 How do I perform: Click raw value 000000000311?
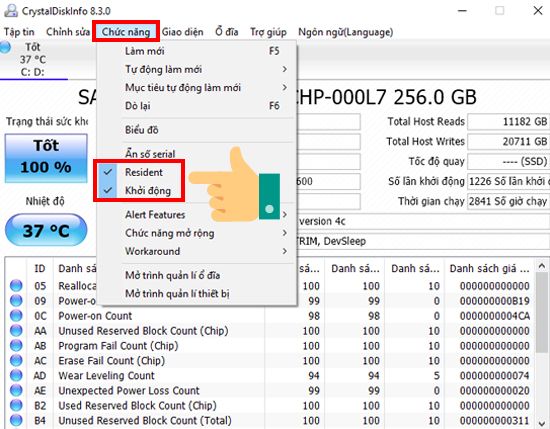[x=495, y=420]
